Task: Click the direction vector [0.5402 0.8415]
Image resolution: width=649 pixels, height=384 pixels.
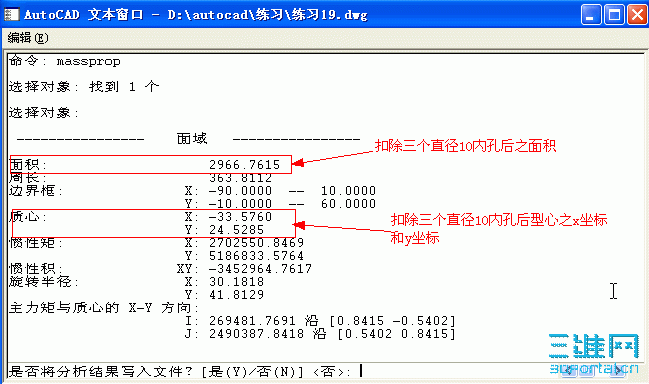Action: tap(397, 334)
